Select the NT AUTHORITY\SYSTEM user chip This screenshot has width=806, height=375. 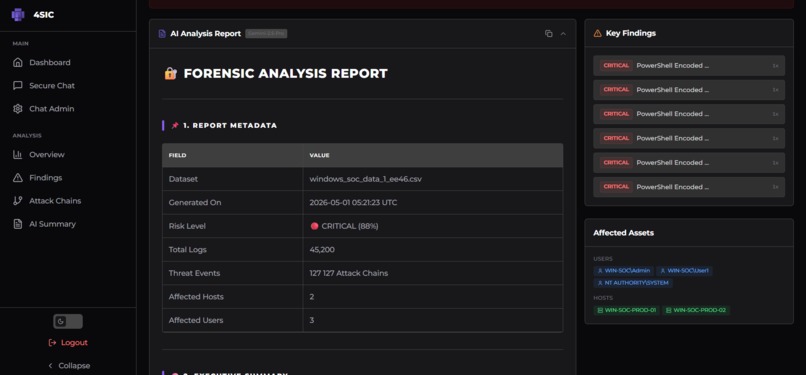click(x=633, y=283)
